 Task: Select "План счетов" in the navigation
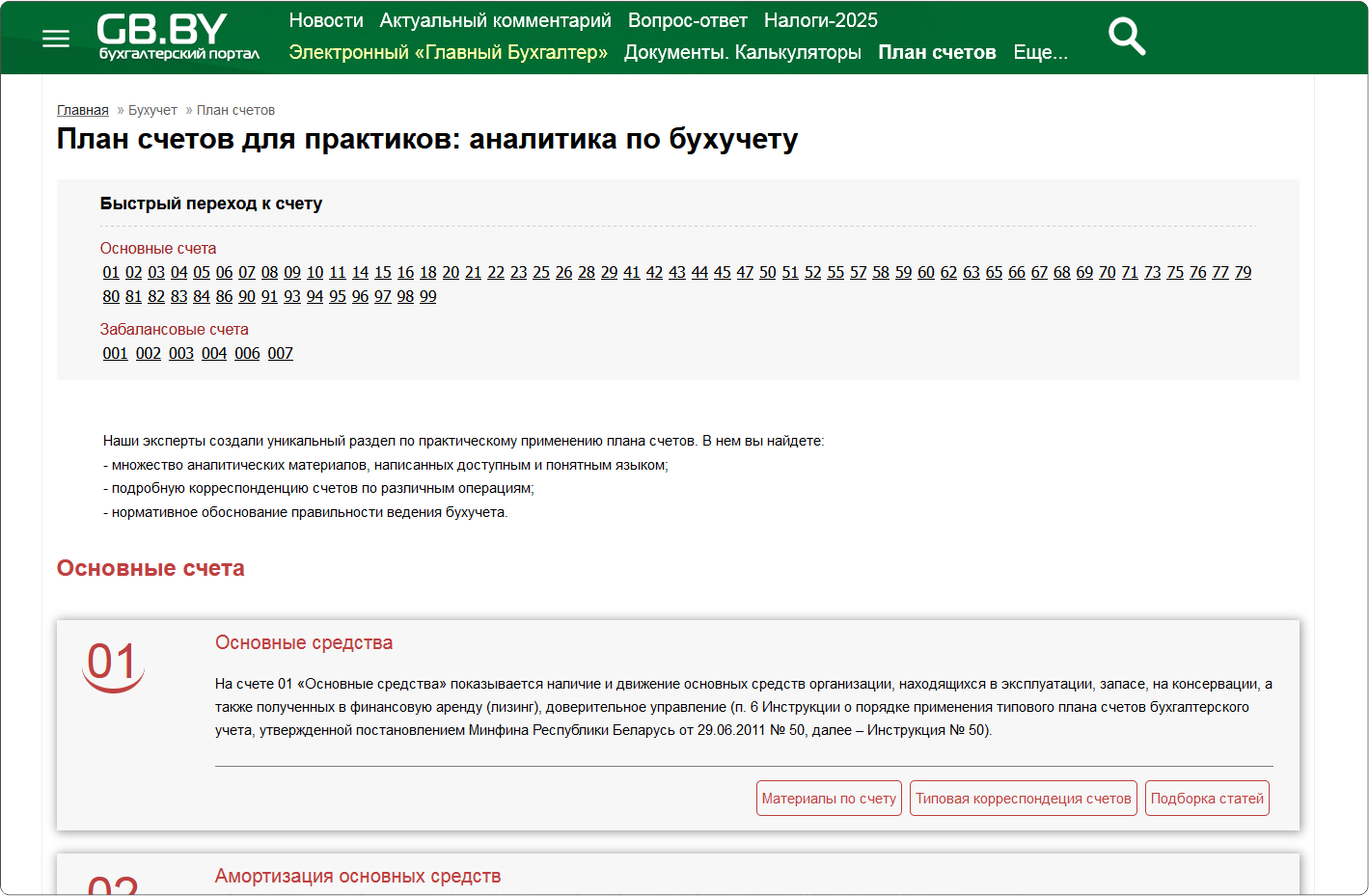point(937,52)
